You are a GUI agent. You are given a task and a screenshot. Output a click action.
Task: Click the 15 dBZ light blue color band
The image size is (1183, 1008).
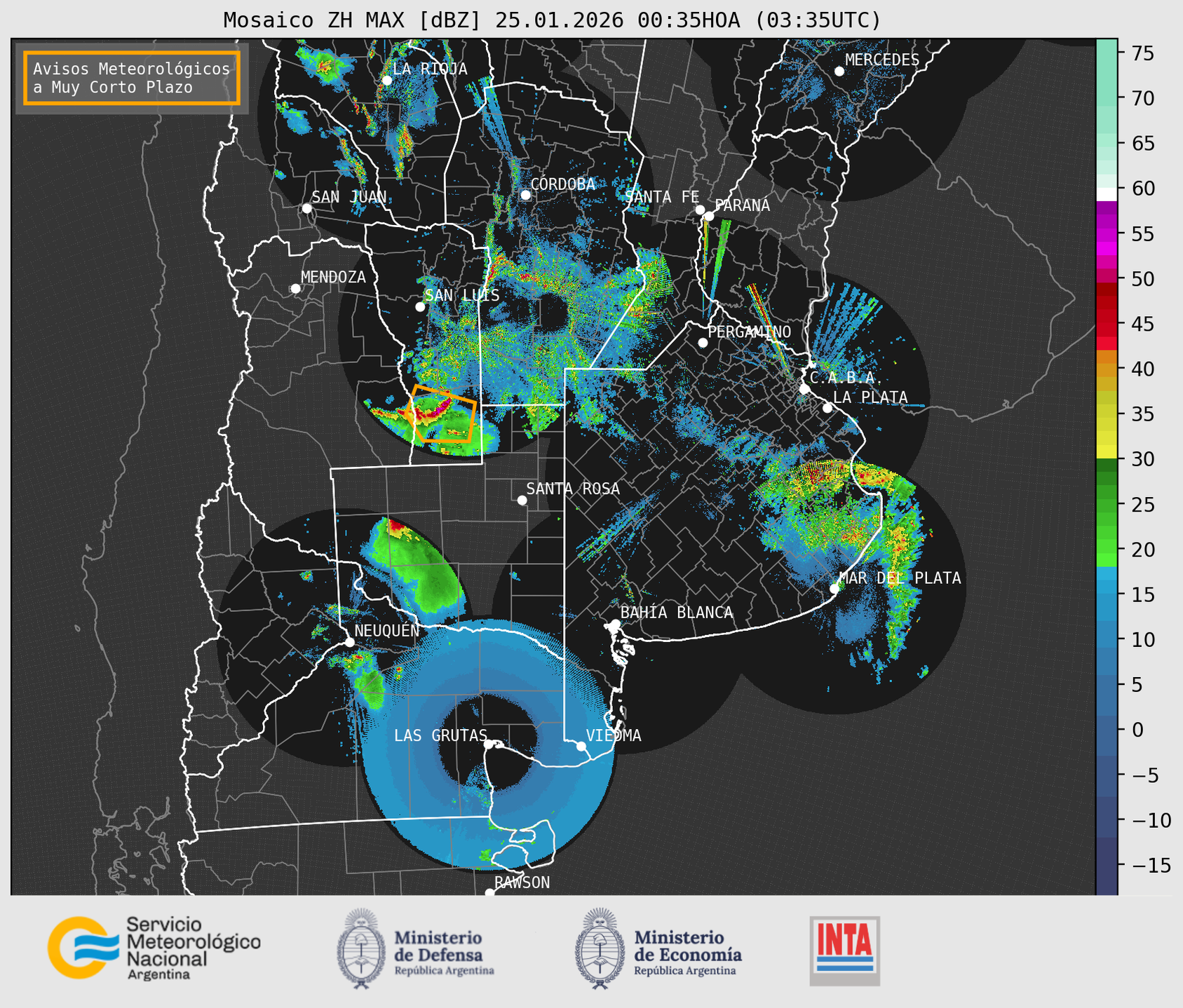tap(1107, 588)
